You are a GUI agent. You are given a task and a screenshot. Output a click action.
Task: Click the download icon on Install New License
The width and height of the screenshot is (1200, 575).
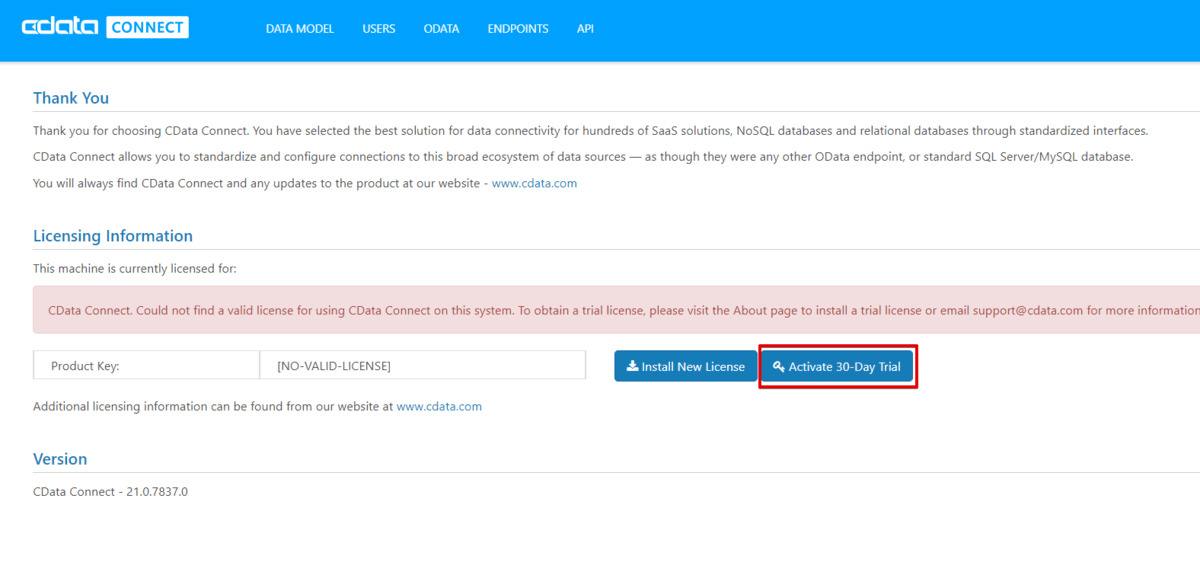632,367
